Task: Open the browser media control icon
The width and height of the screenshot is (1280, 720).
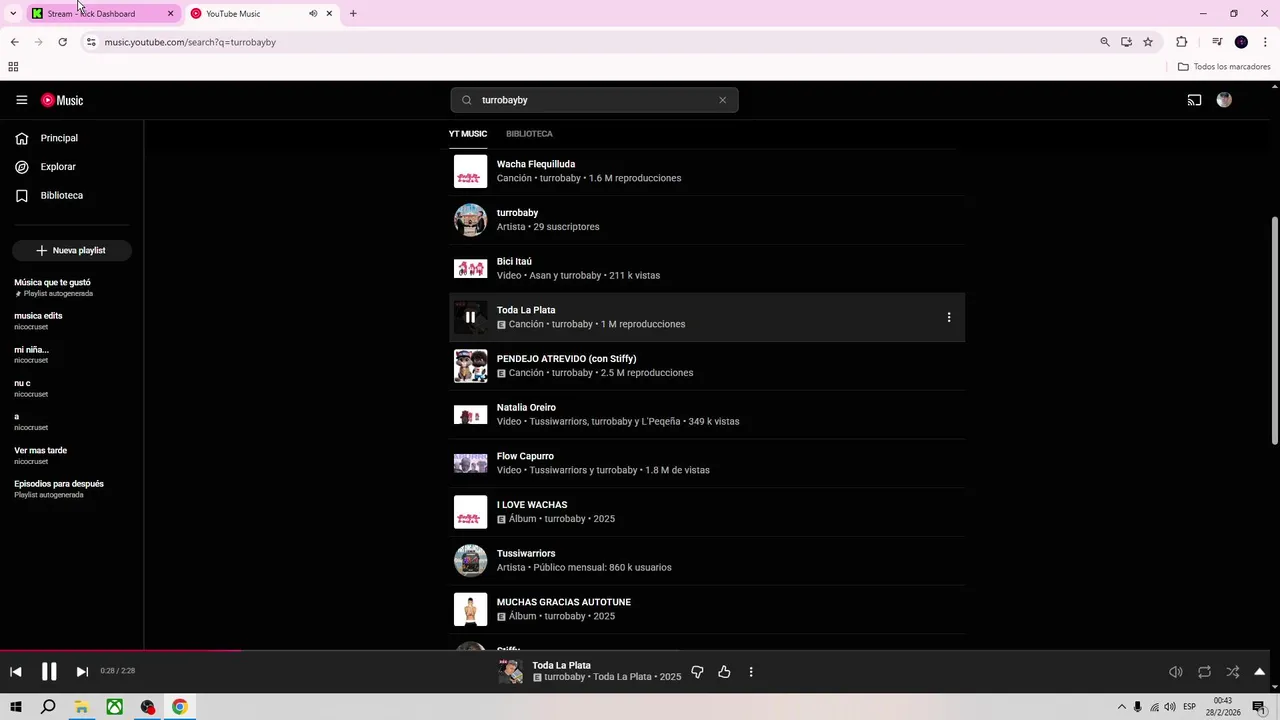Action: (1217, 42)
